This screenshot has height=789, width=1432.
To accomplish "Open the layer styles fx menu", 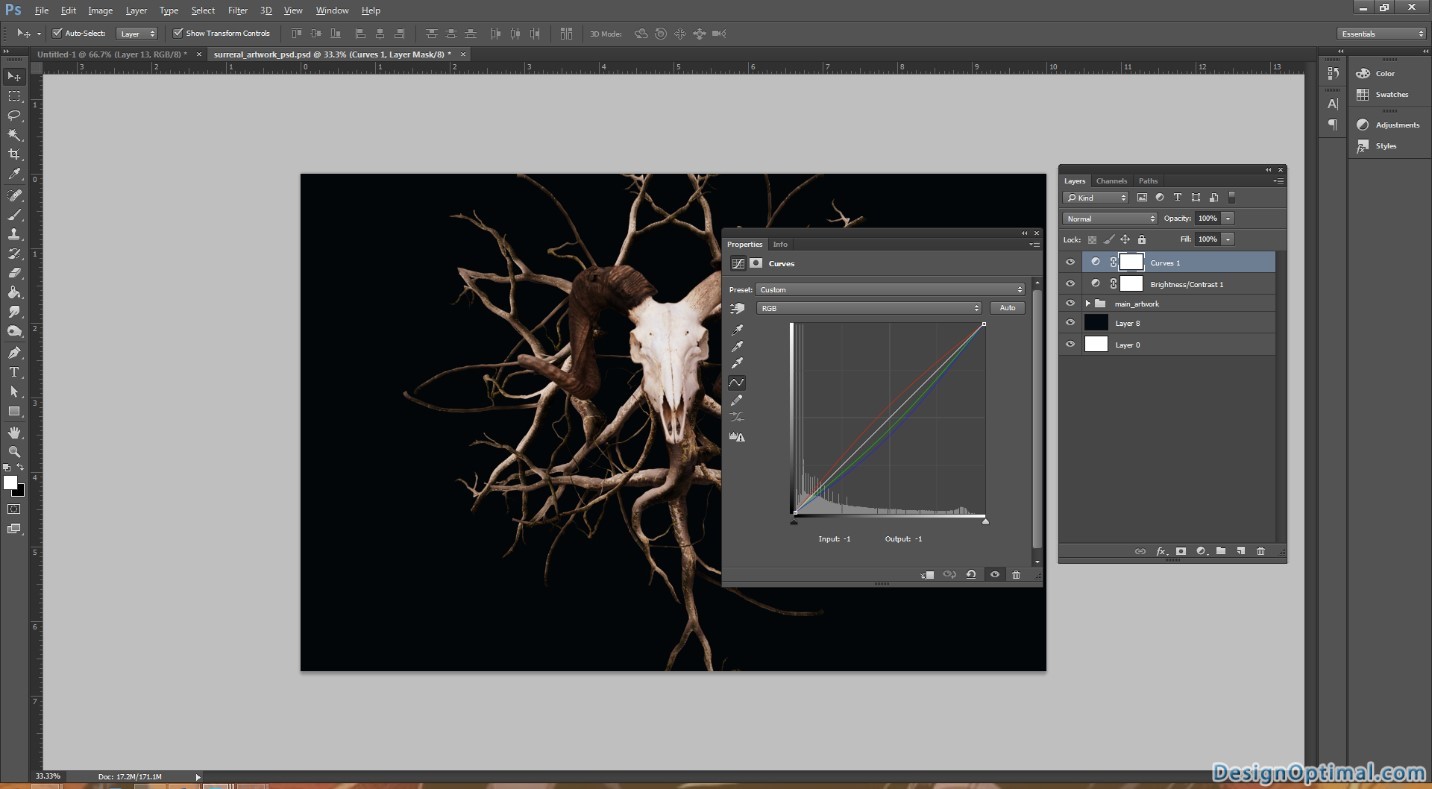I will click(x=1162, y=551).
